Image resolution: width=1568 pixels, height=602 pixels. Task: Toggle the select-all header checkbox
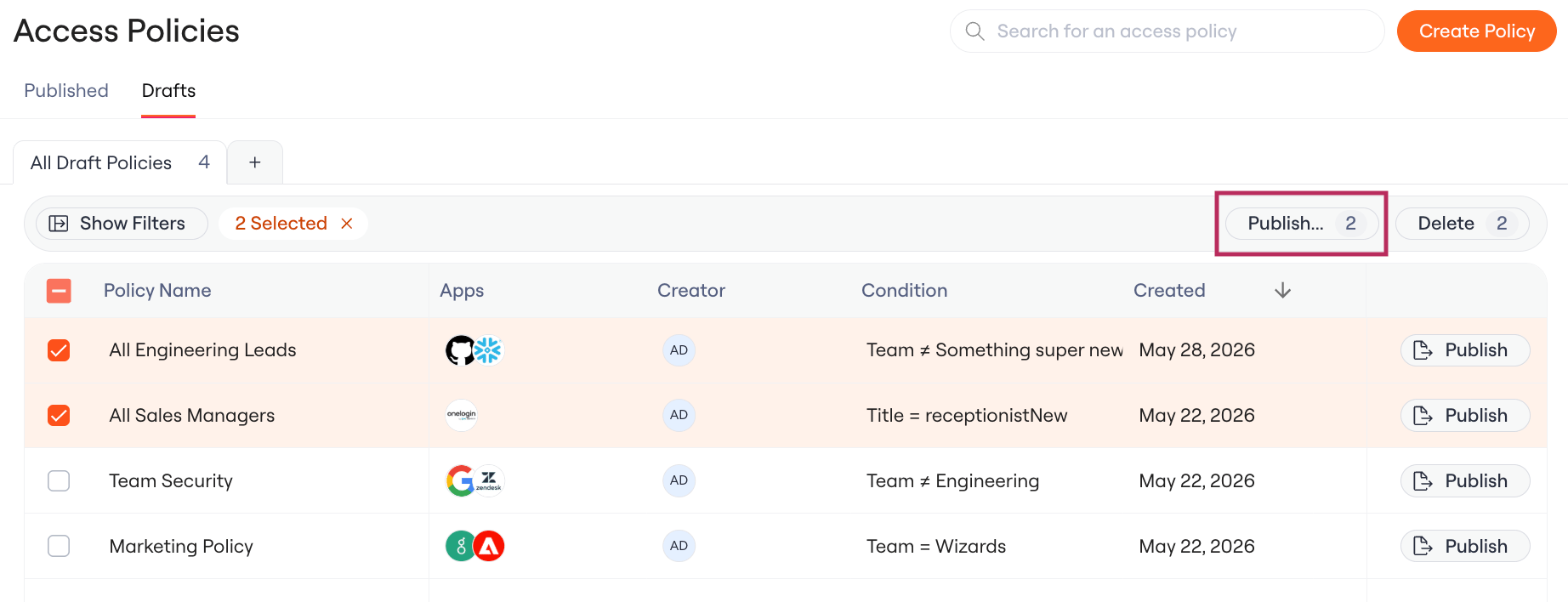(x=59, y=291)
